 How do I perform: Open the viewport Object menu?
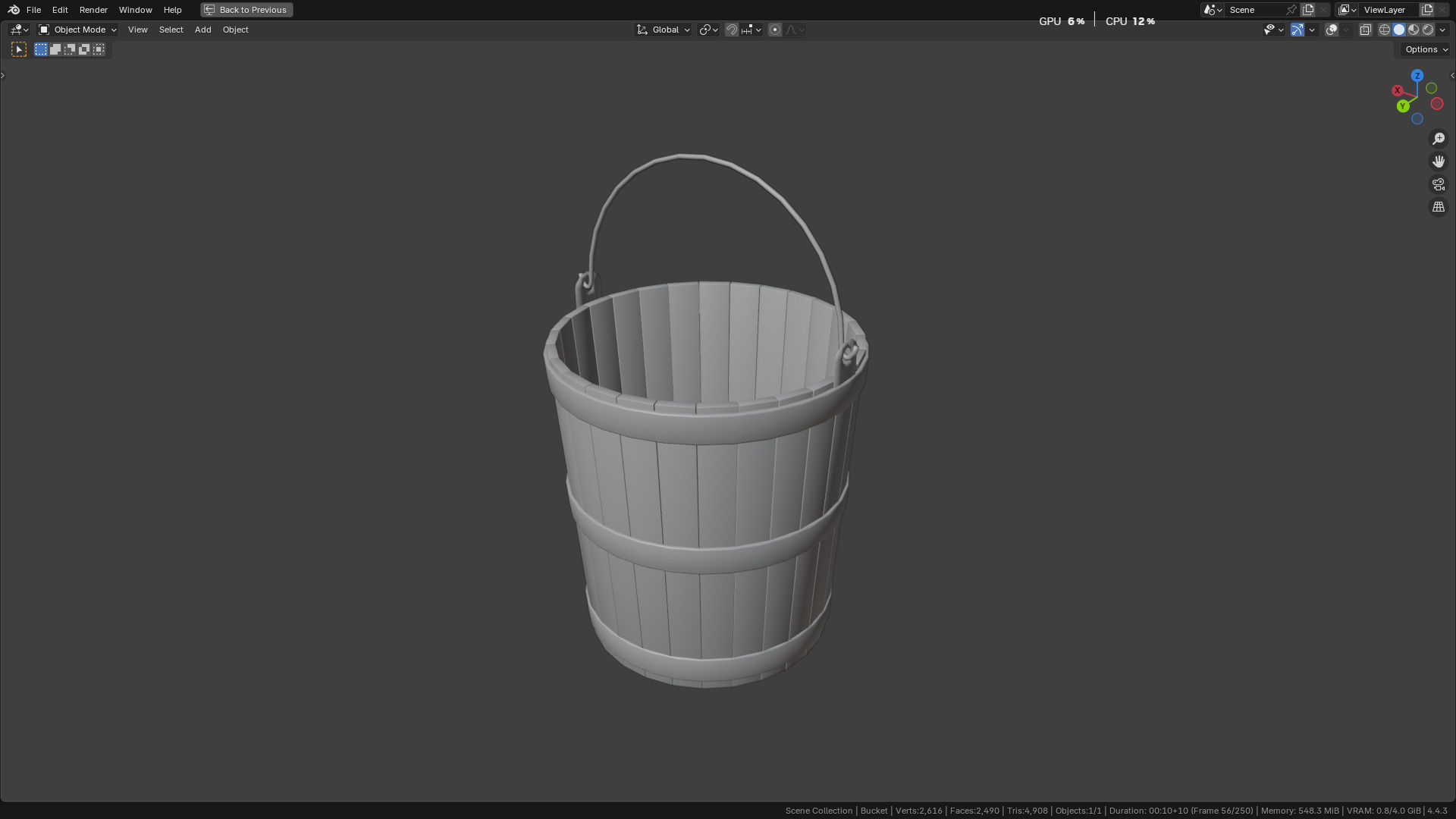235,30
